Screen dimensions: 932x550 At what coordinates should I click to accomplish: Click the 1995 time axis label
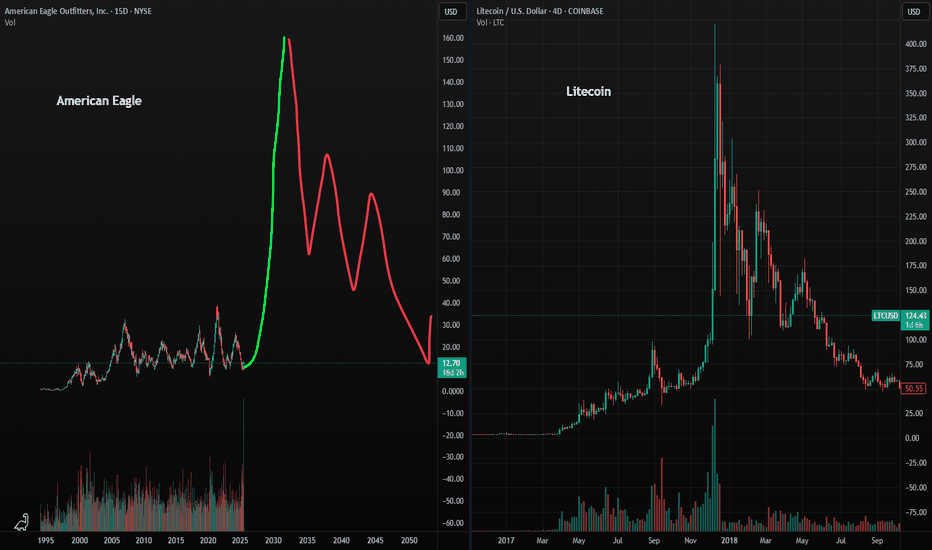point(46,540)
